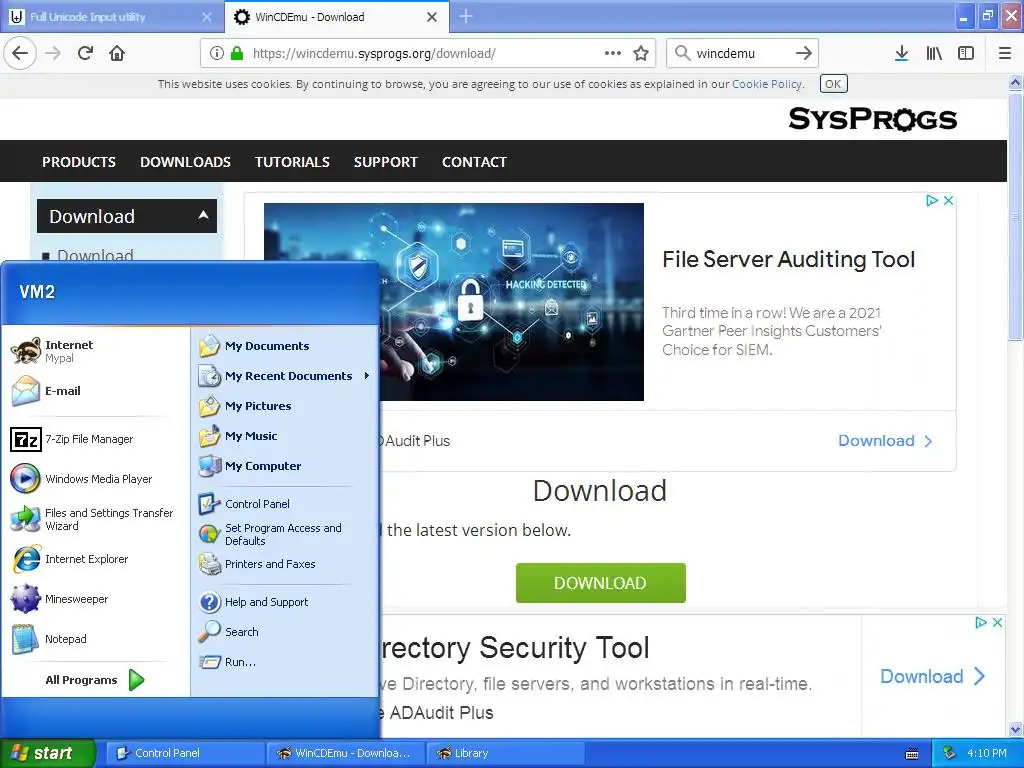
Task: Open Printers and Faxes
Action: [x=285, y=564]
